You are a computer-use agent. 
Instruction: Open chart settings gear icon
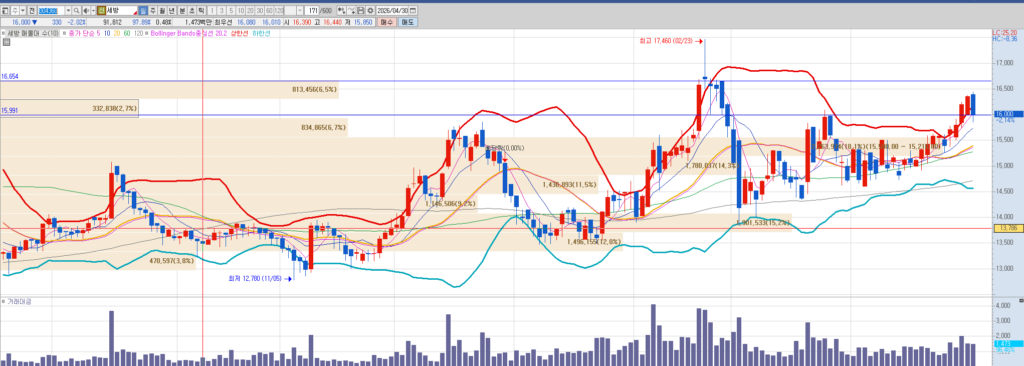tap(370, 11)
